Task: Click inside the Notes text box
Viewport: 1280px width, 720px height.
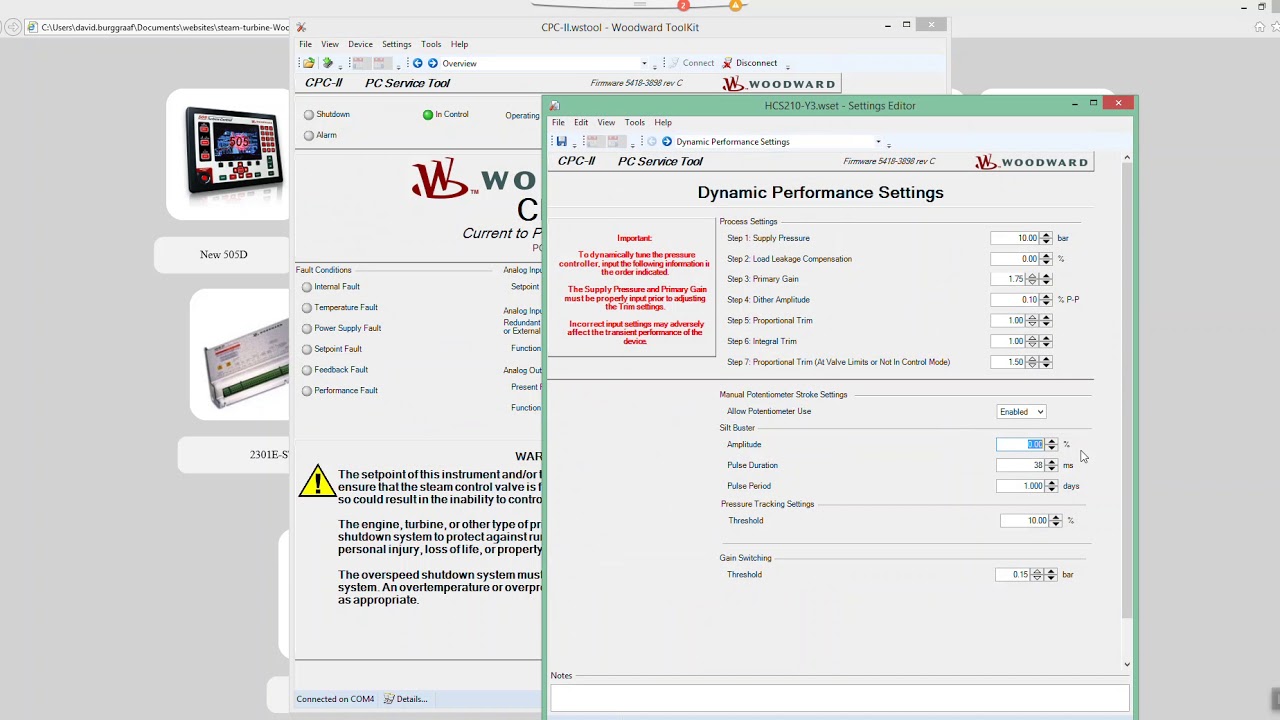Action: coord(839,697)
